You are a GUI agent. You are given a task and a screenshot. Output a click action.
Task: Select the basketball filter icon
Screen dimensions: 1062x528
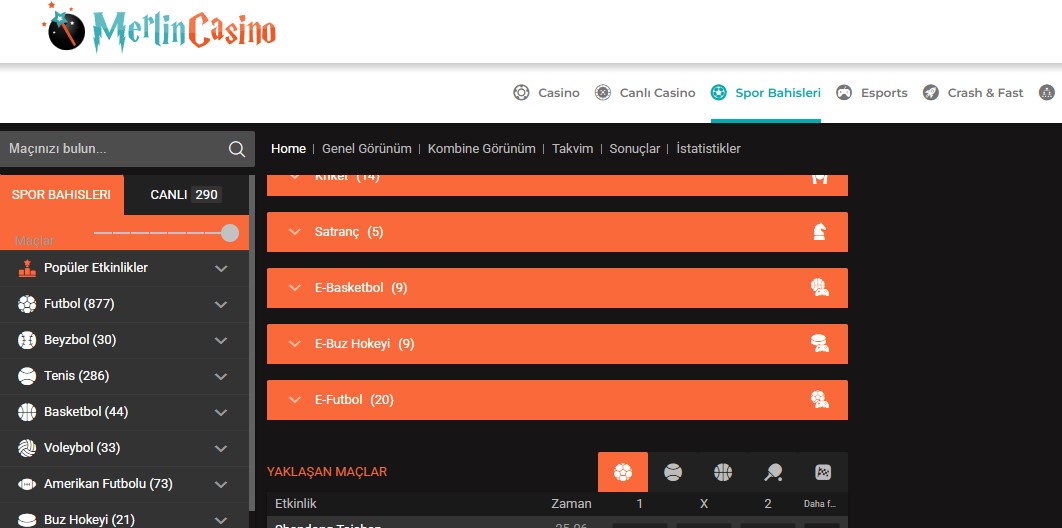723,472
